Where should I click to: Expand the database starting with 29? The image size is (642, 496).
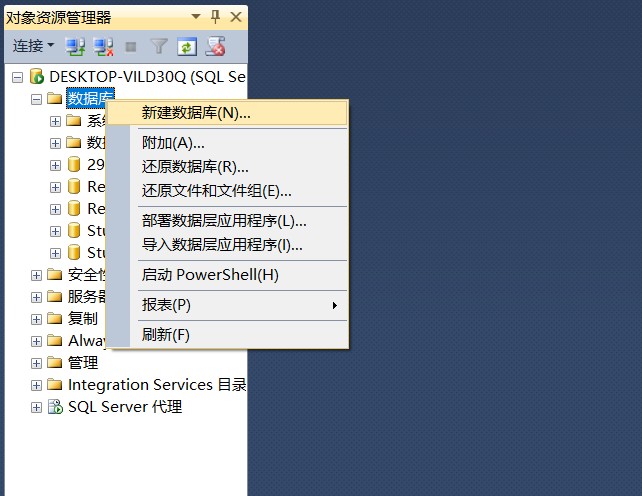coord(55,165)
